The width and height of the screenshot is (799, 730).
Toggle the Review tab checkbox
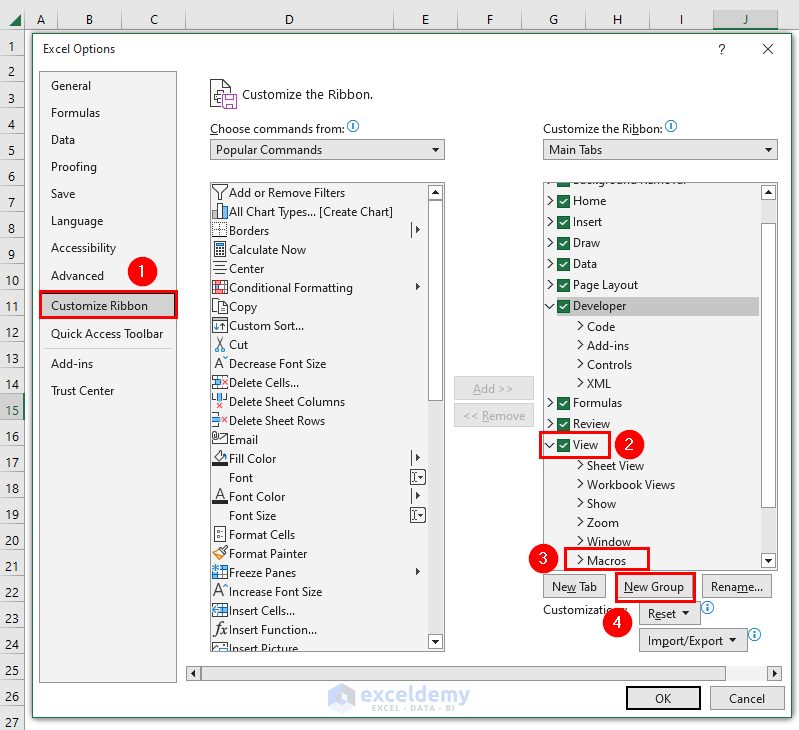point(563,424)
